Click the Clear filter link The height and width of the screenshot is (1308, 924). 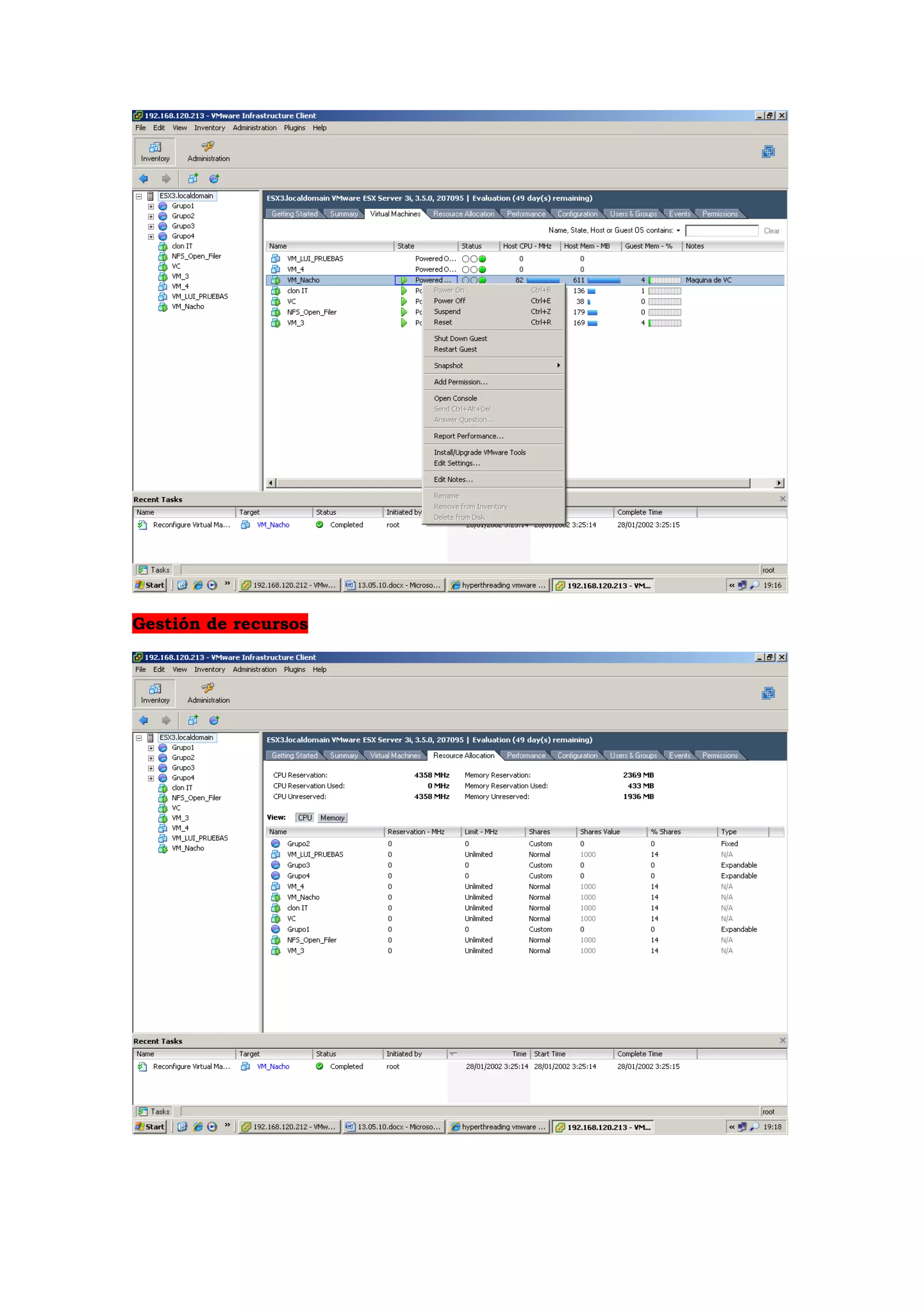[771, 231]
